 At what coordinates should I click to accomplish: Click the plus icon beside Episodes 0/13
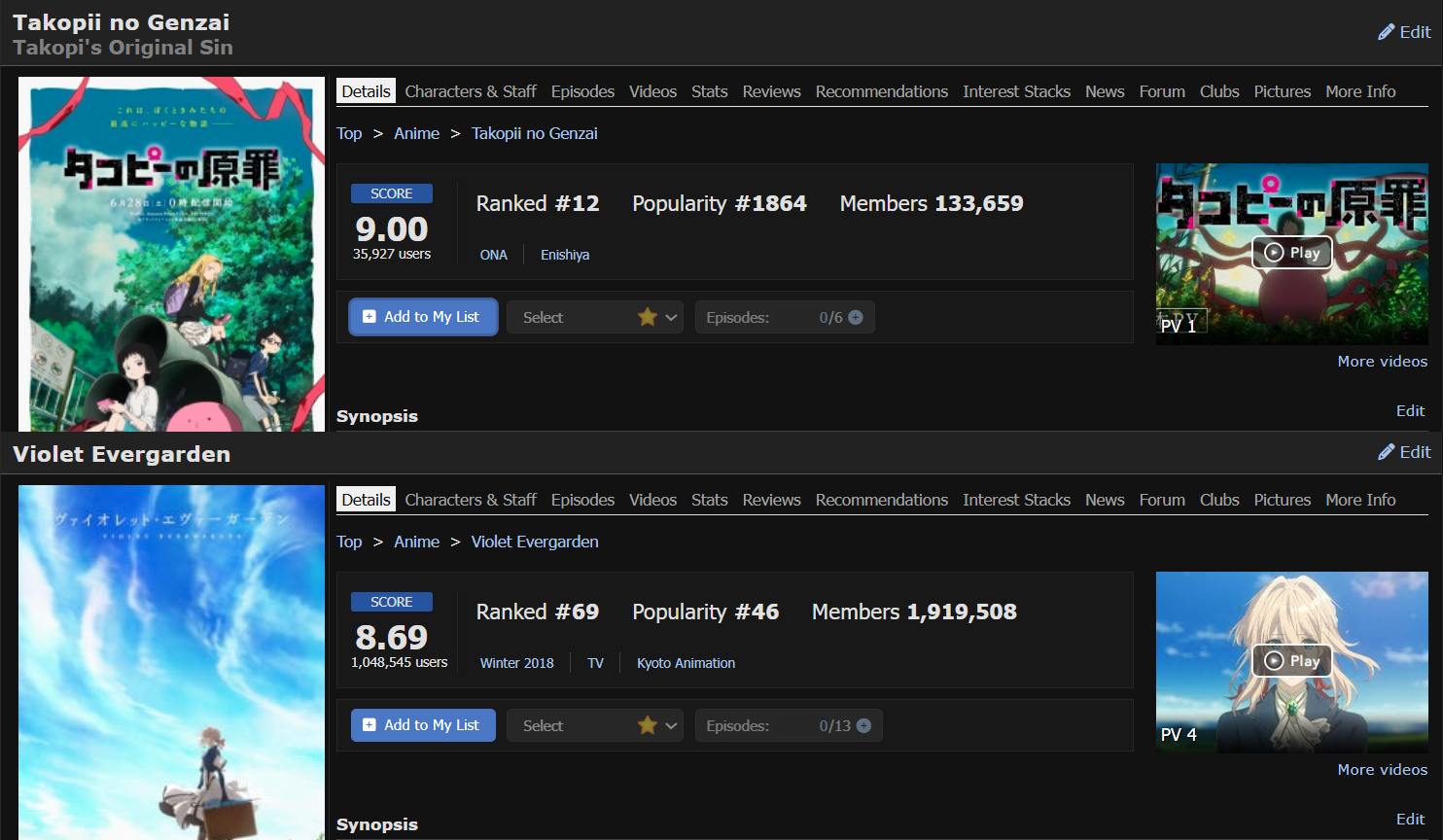[863, 725]
